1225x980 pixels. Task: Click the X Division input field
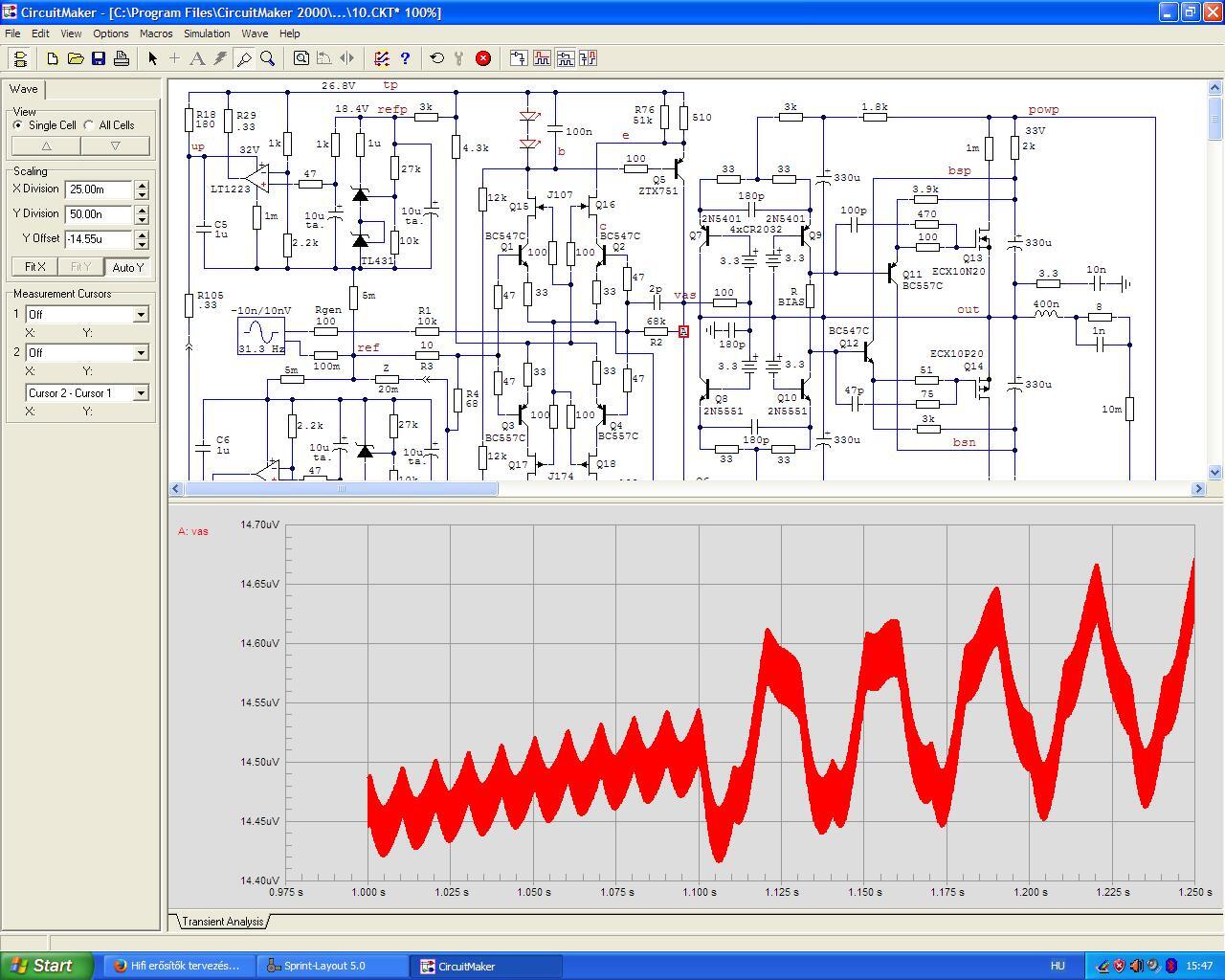(100, 189)
